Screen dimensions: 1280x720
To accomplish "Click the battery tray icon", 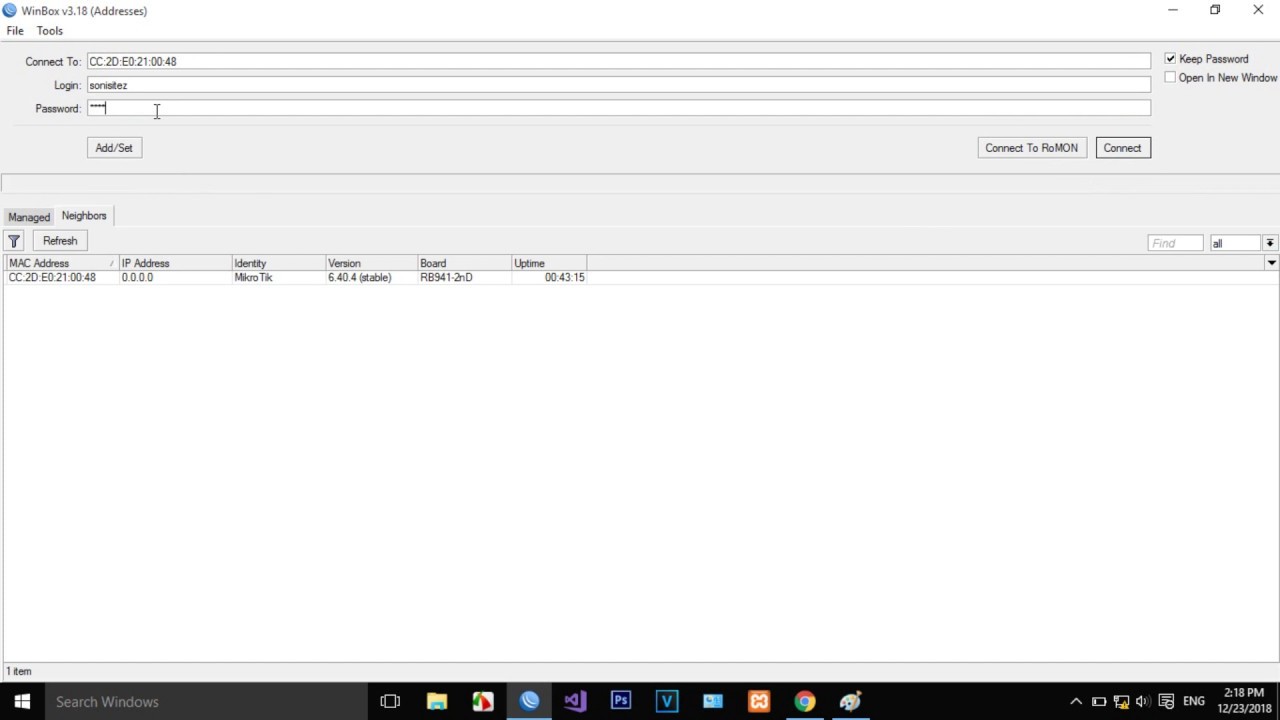I will (x=1099, y=701).
